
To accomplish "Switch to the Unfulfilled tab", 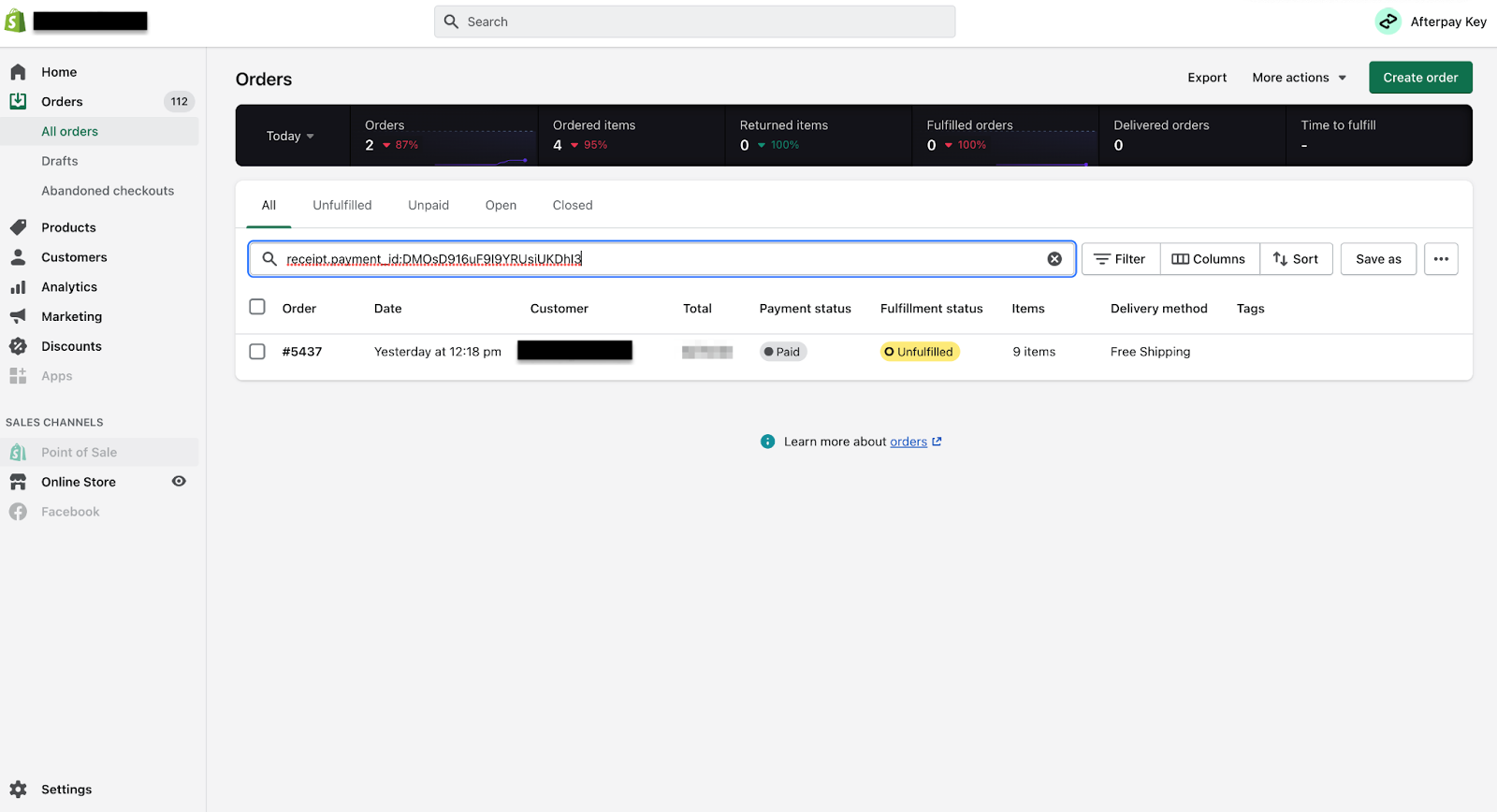I will (x=342, y=206).
